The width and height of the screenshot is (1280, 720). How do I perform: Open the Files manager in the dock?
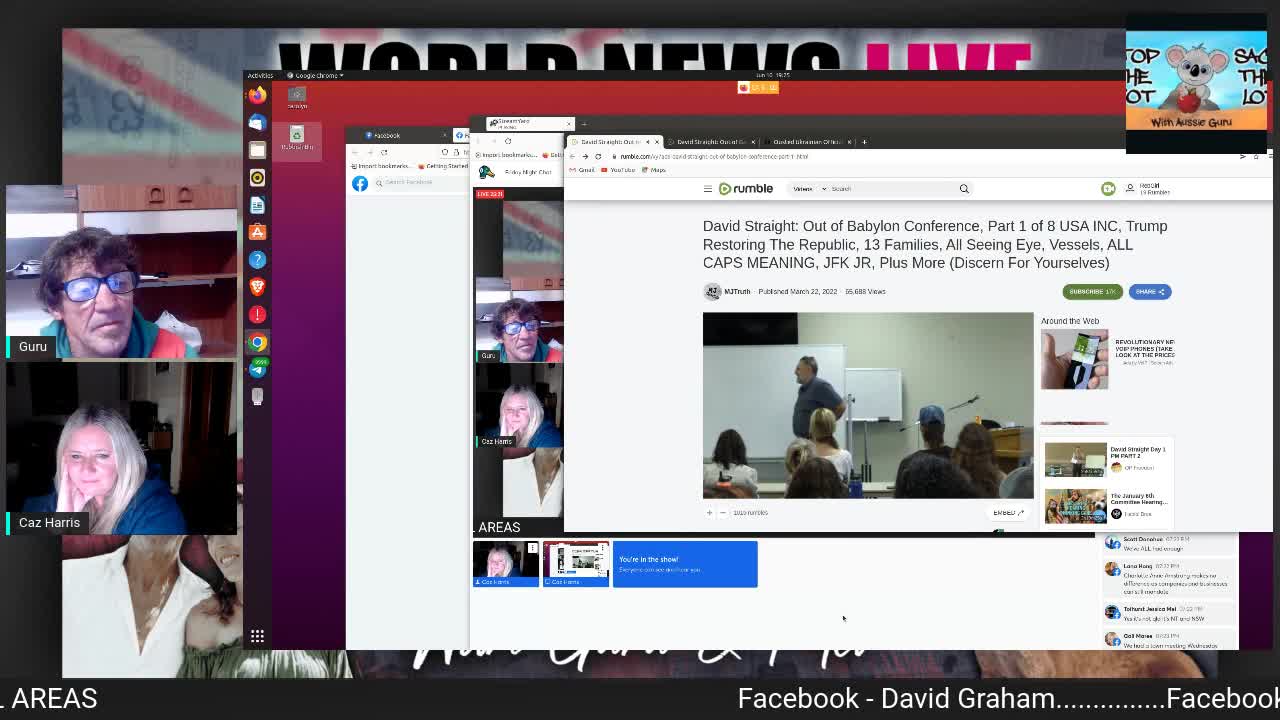coord(257,150)
